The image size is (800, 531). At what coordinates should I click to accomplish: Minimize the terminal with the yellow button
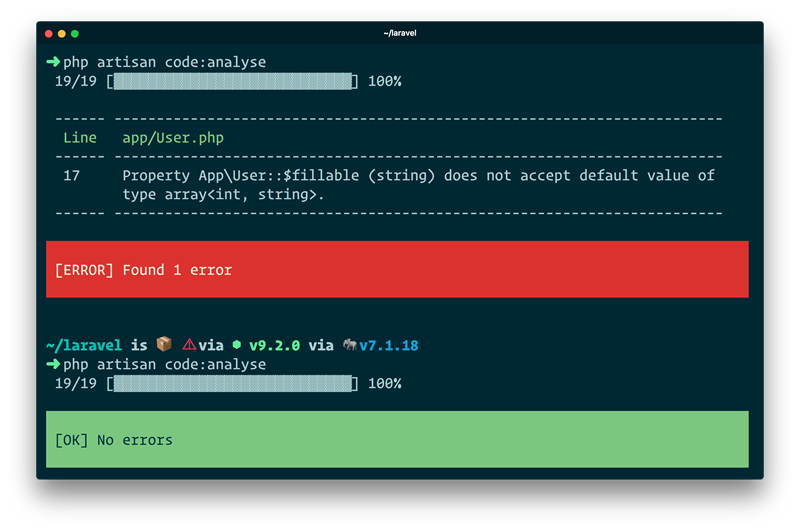point(61,33)
